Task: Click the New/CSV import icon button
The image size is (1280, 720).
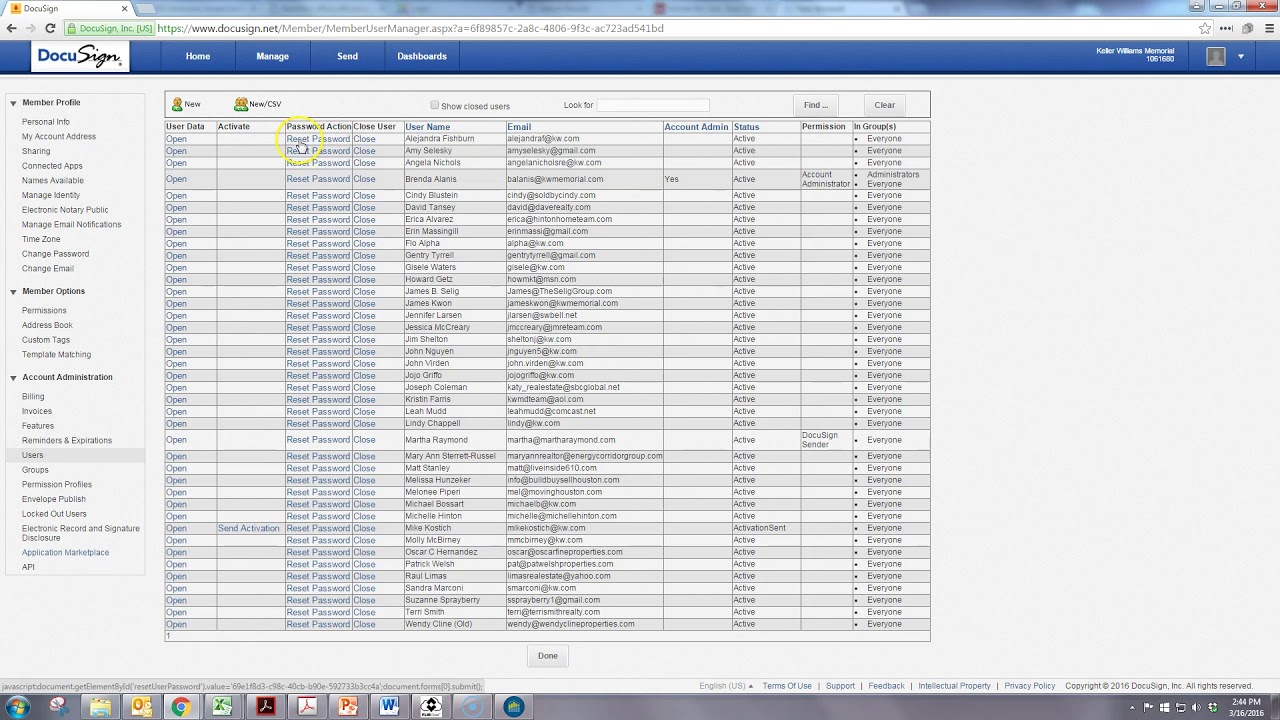Action: point(257,104)
